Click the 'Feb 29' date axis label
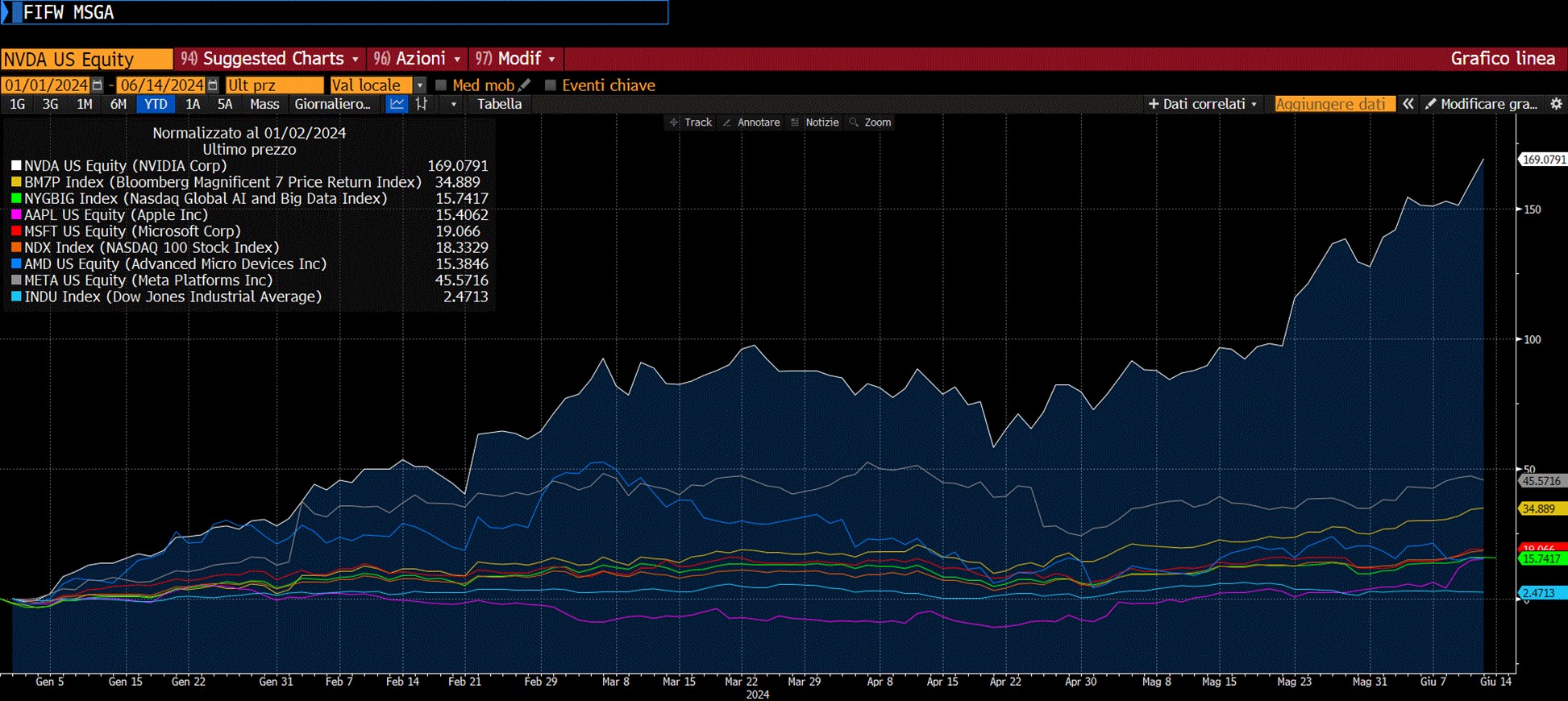 pos(540,682)
